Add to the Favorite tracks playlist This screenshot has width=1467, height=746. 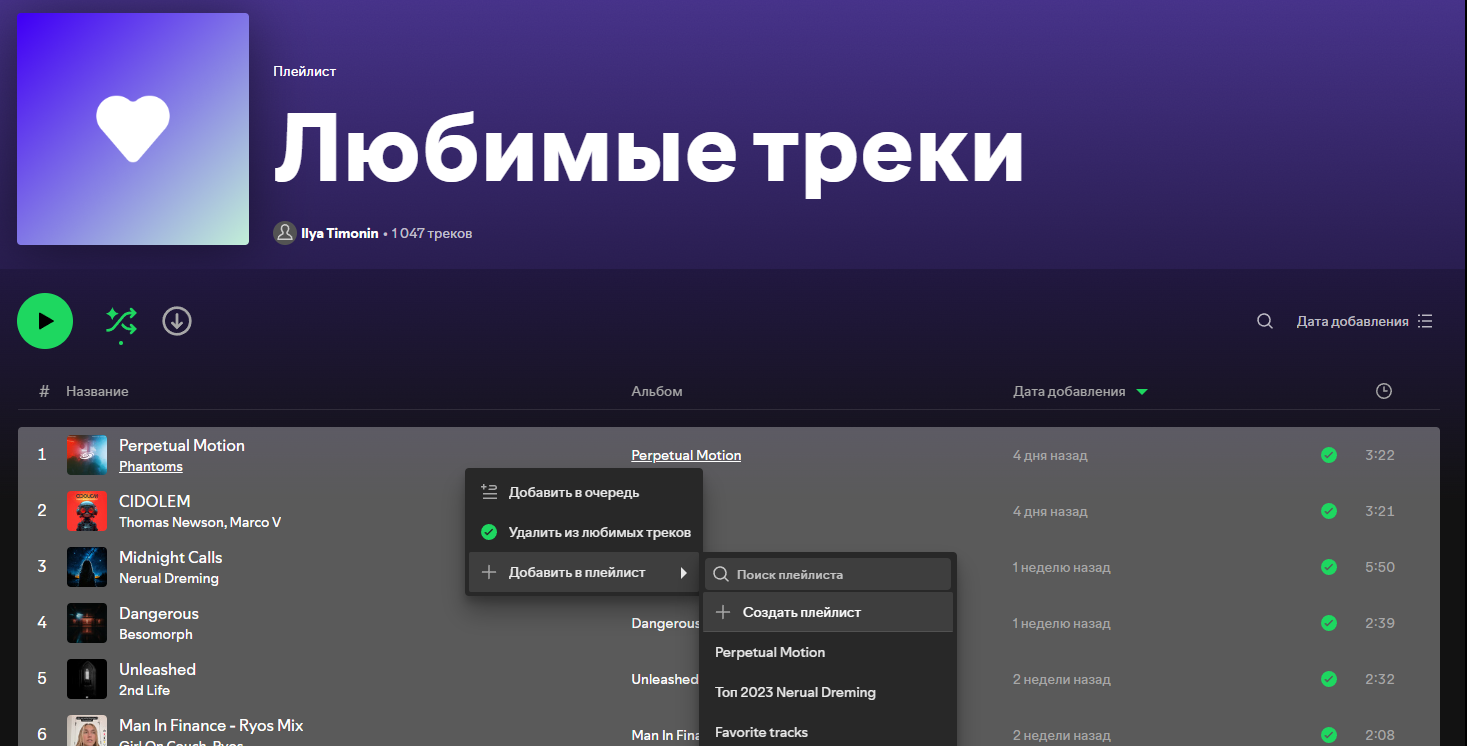(x=828, y=732)
